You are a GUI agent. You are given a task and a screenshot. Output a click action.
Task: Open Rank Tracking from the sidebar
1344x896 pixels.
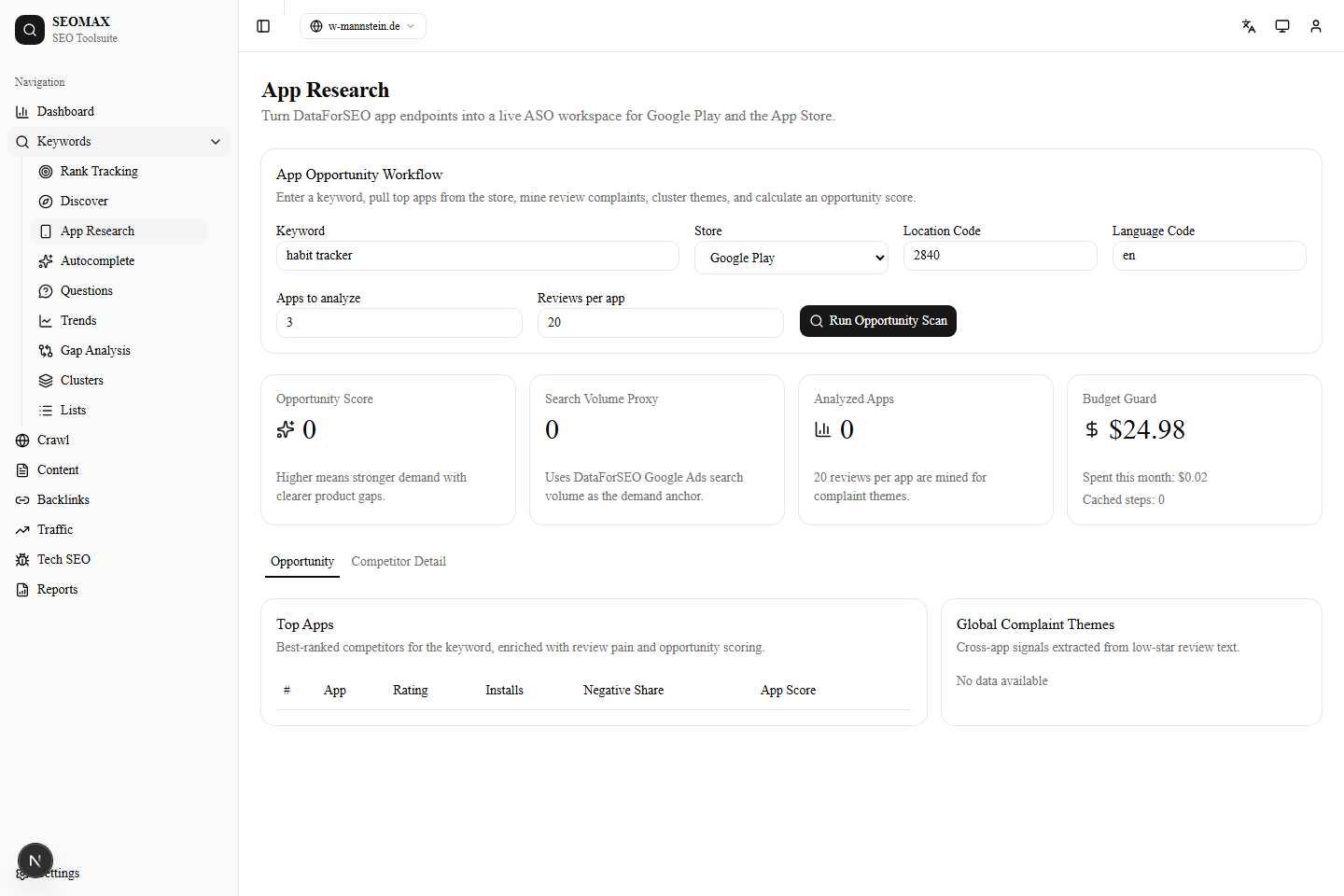click(99, 172)
